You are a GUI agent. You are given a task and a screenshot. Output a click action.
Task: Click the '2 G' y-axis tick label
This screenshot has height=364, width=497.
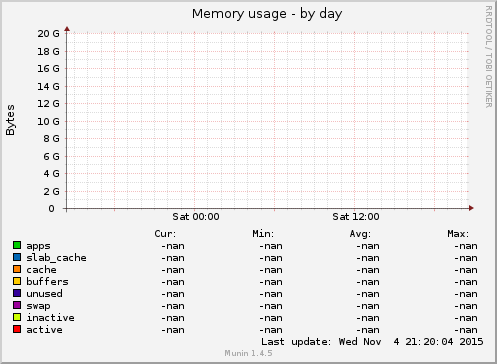[x=51, y=192]
